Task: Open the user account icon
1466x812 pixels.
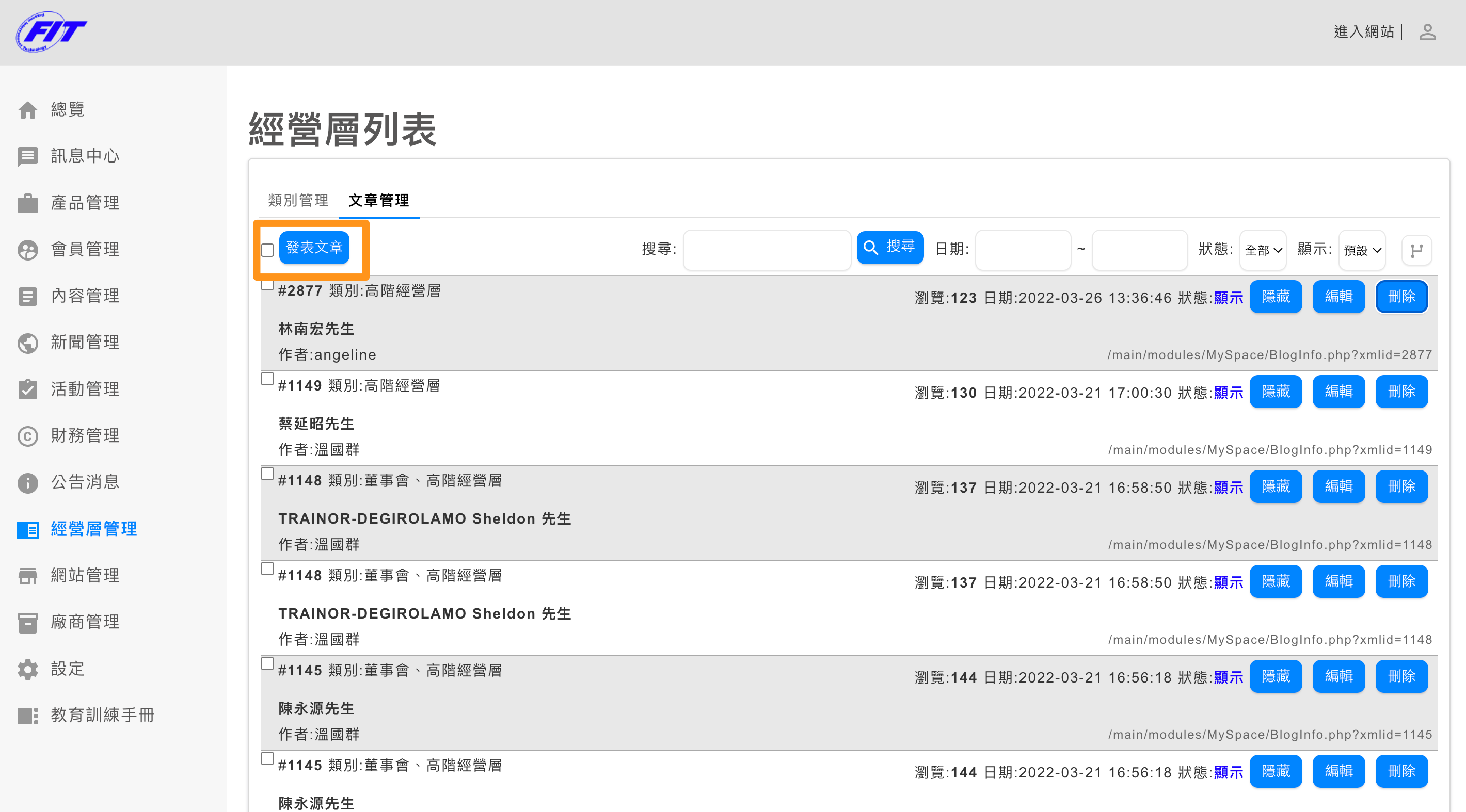Action: tap(1427, 32)
